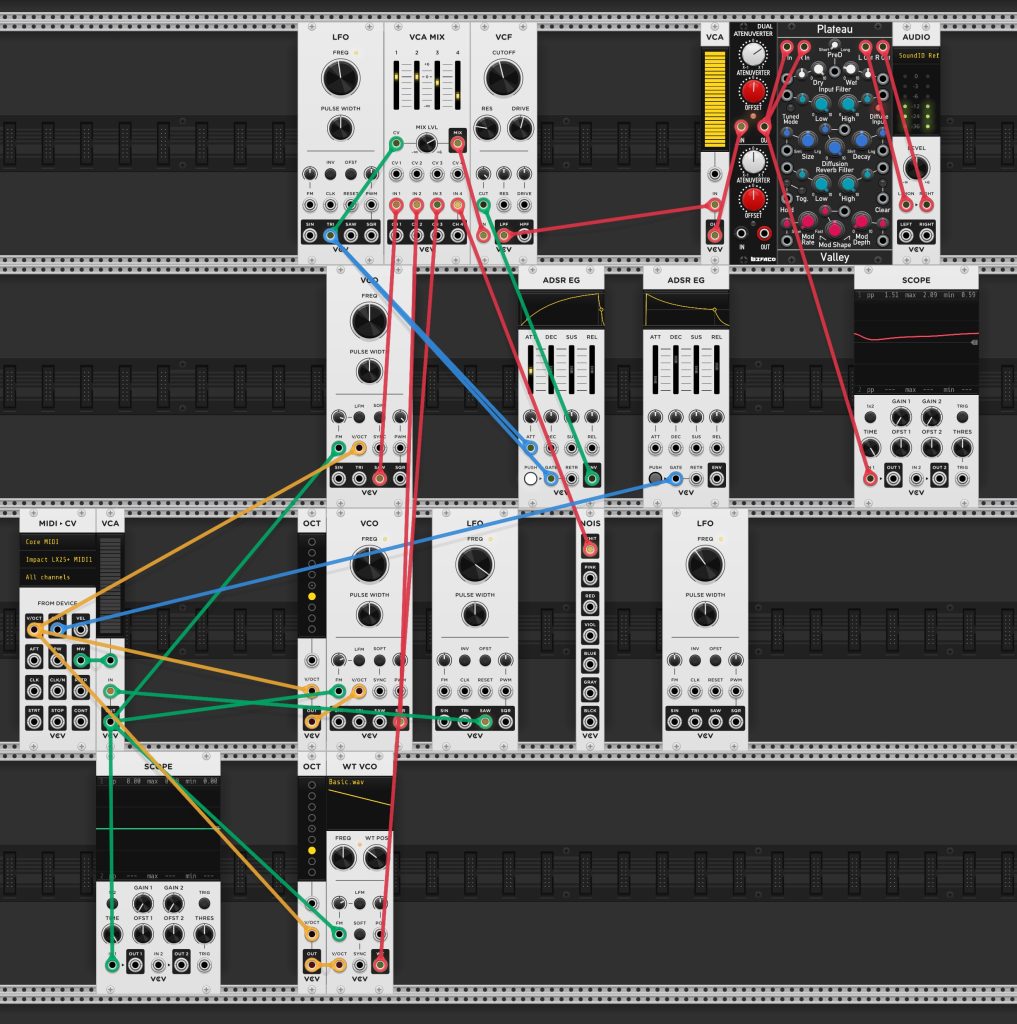Click the LPF output jack on VCF

pyautogui.click(x=504, y=236)
